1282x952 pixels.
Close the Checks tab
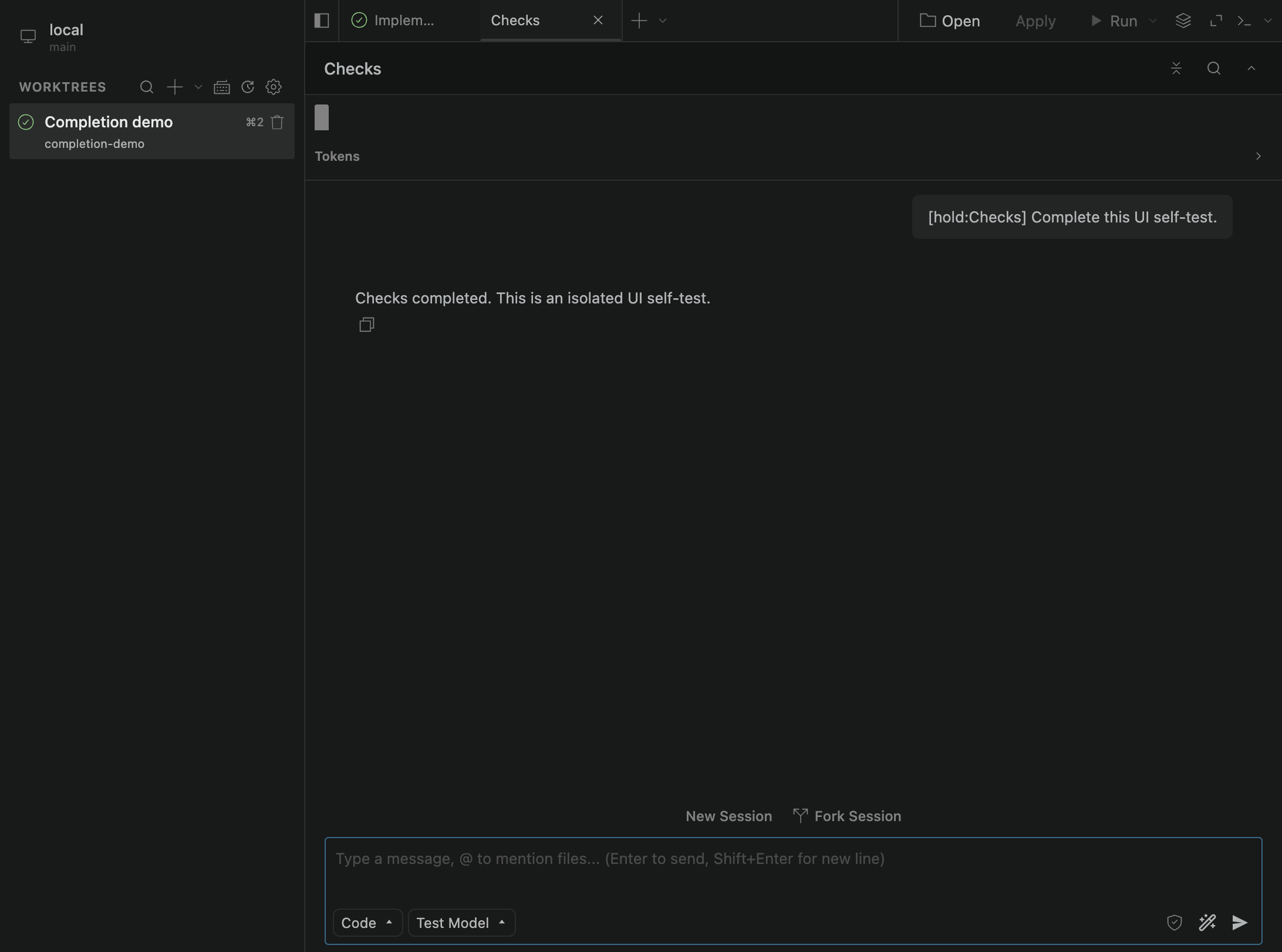pyautogui.click(x=598, y=21)
